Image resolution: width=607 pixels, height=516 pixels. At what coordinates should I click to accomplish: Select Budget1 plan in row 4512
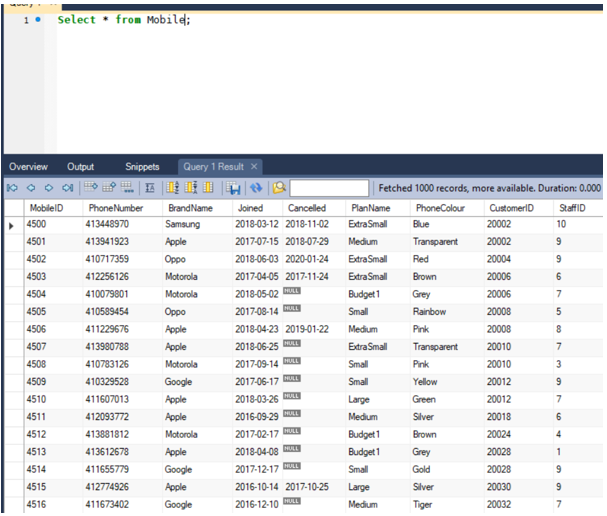[364, 434]
